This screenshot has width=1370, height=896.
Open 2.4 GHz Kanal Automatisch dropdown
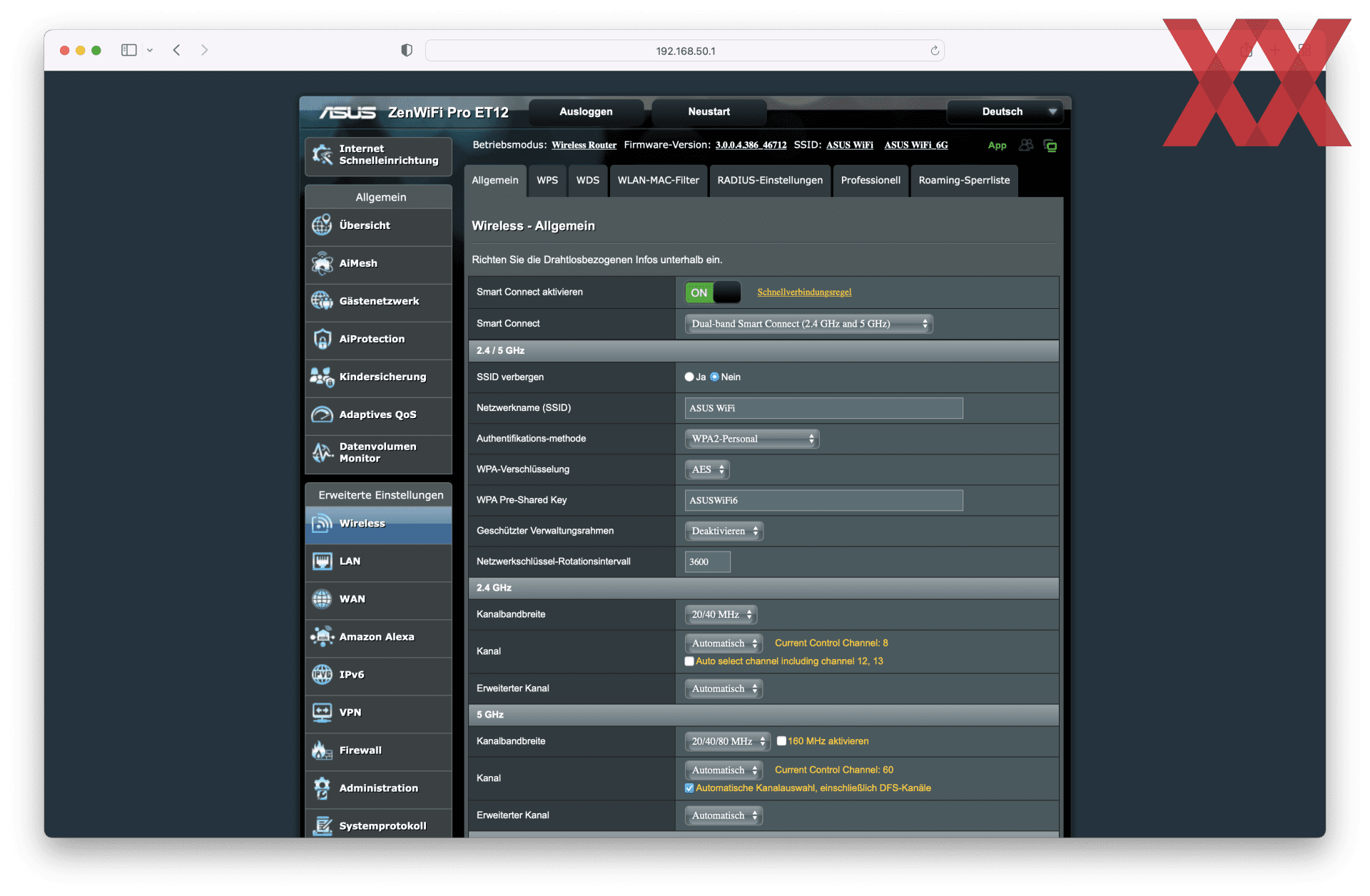(x=724, y=643)
